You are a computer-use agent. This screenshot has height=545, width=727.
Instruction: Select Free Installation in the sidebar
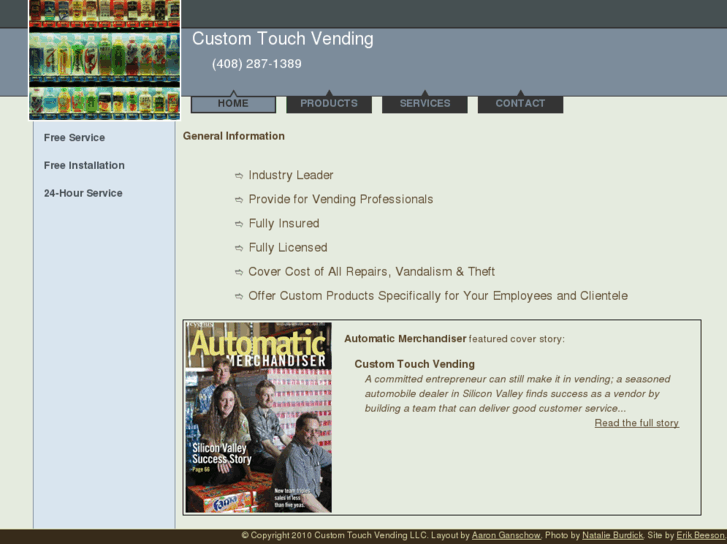[x=84, y=166]
